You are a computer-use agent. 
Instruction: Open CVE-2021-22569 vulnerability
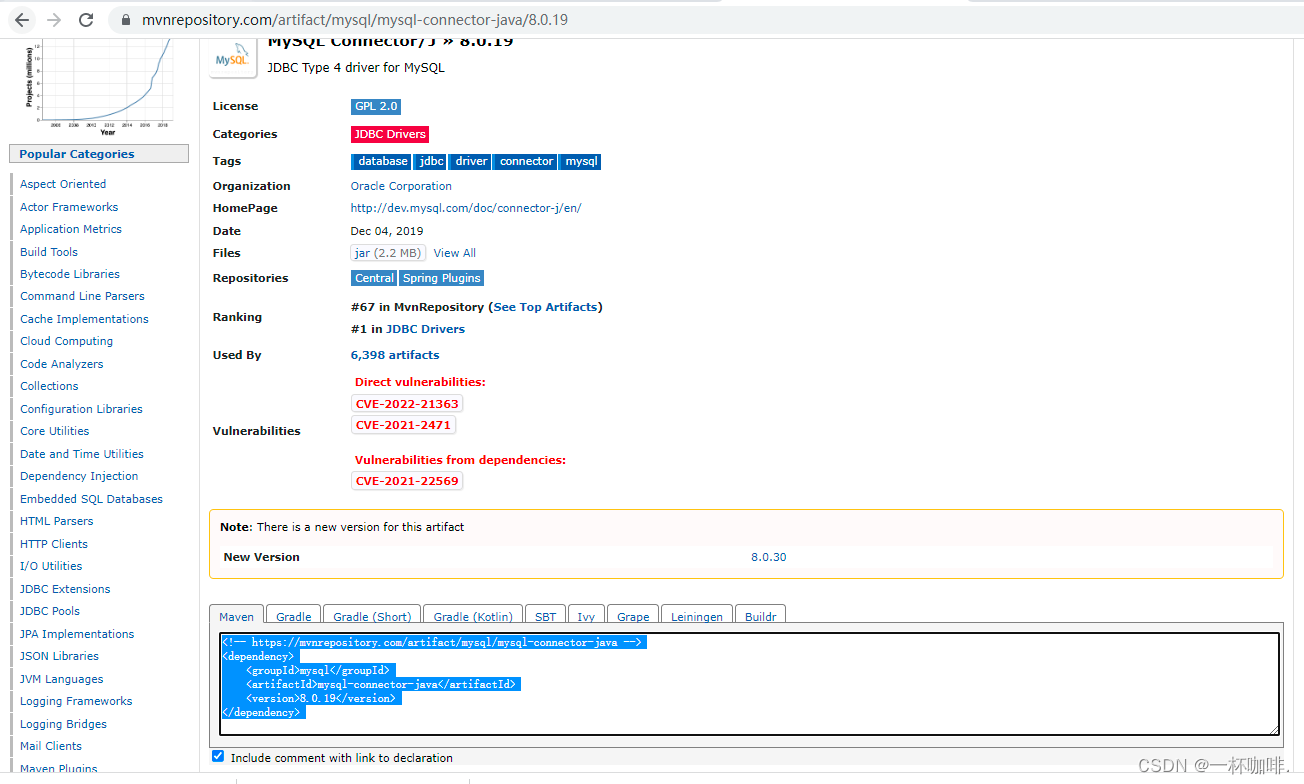(x=407, y=481)
